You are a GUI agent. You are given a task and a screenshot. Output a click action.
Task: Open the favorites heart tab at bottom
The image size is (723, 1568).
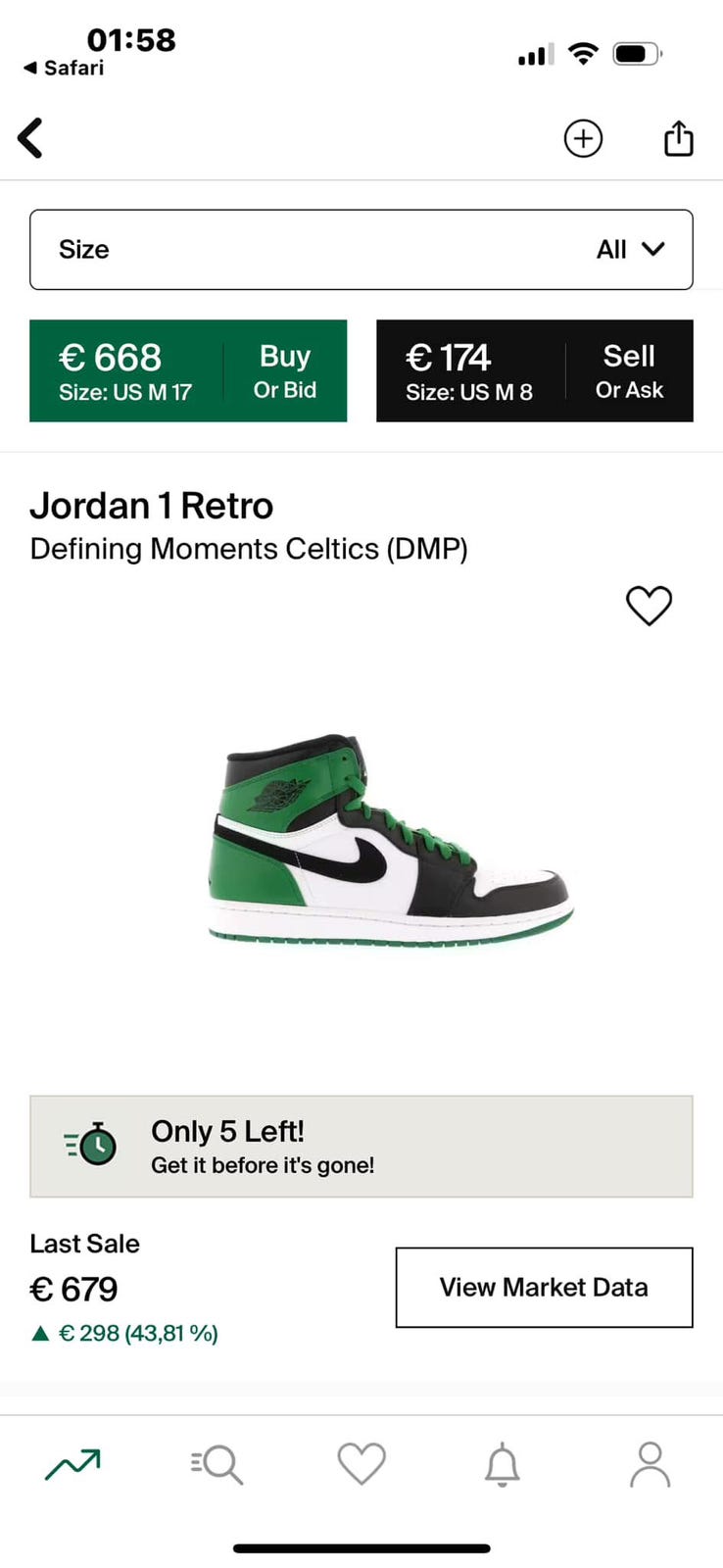click(x=361, y=1464)
